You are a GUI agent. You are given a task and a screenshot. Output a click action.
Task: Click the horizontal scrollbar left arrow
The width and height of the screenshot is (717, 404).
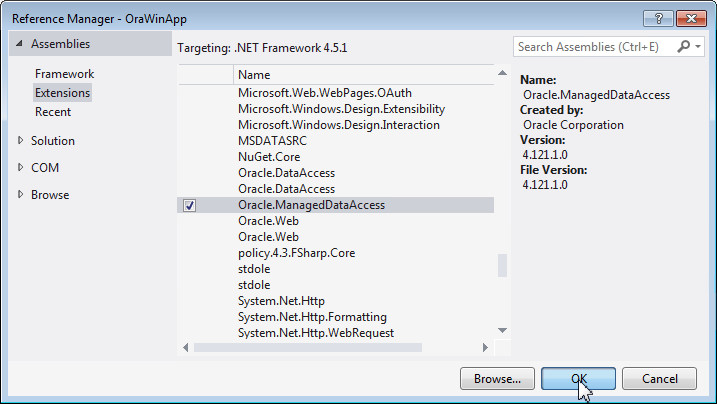pos(184,347)
